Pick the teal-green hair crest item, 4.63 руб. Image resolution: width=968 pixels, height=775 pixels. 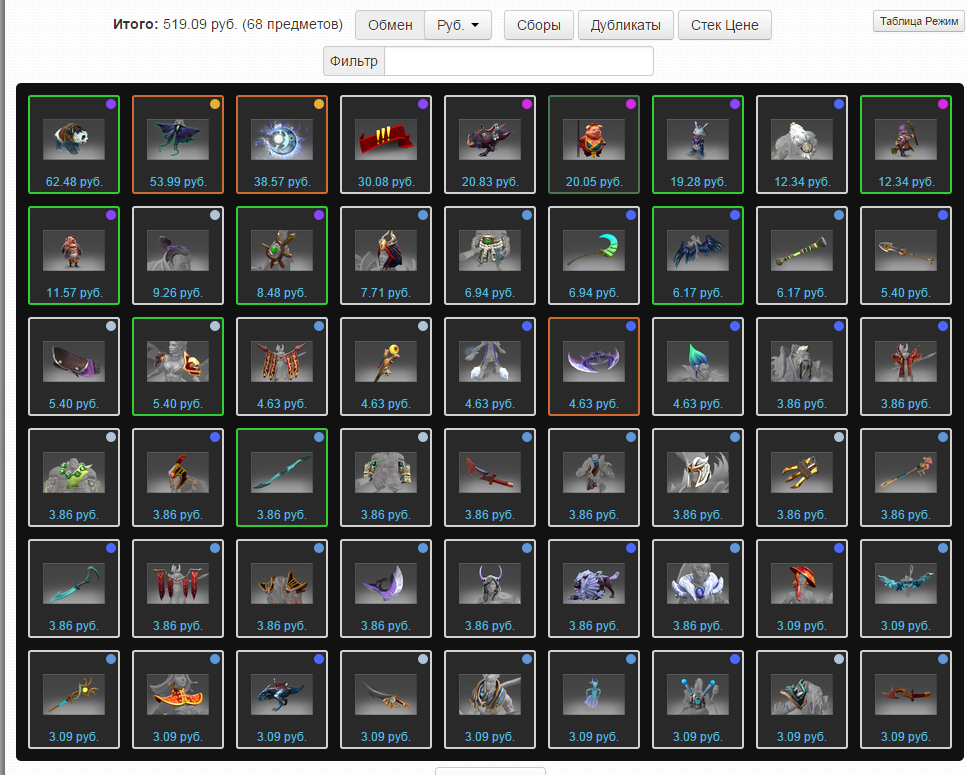698,367
